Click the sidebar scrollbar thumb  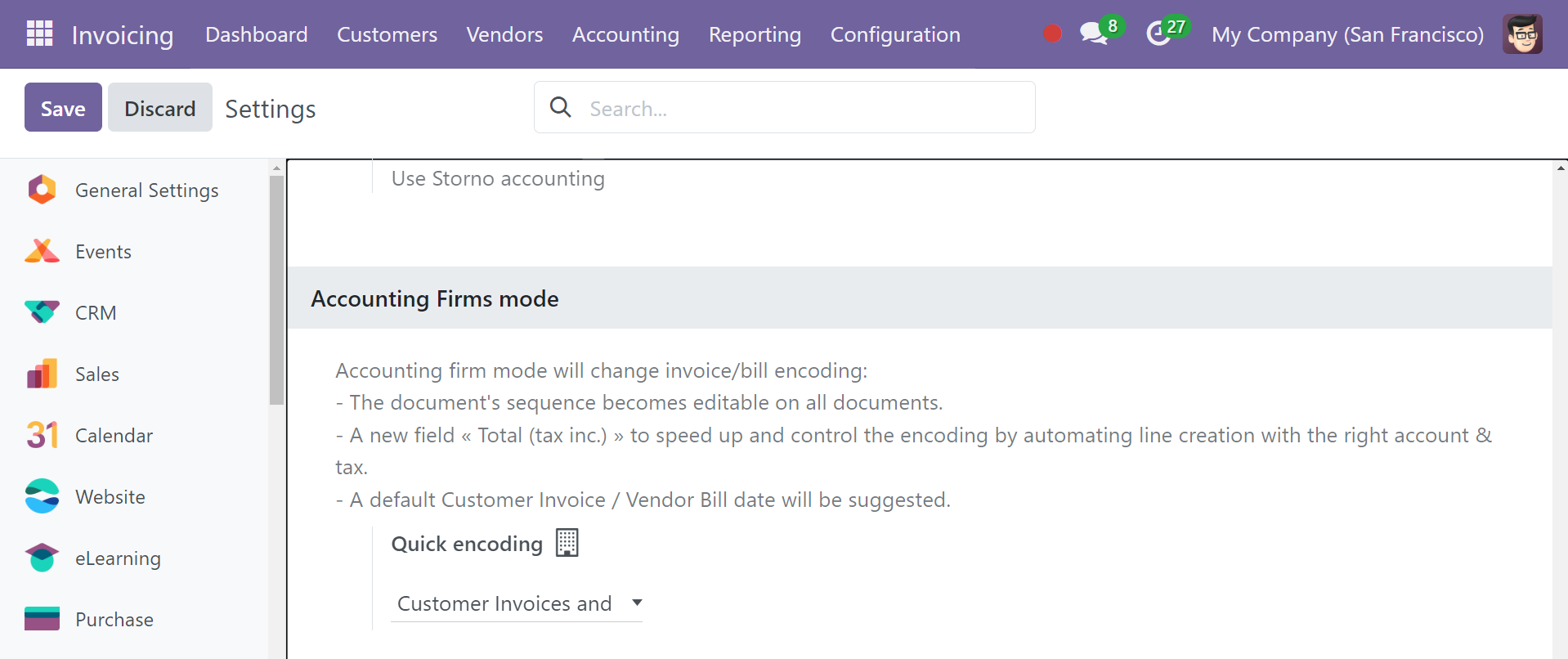pos(276,289)
